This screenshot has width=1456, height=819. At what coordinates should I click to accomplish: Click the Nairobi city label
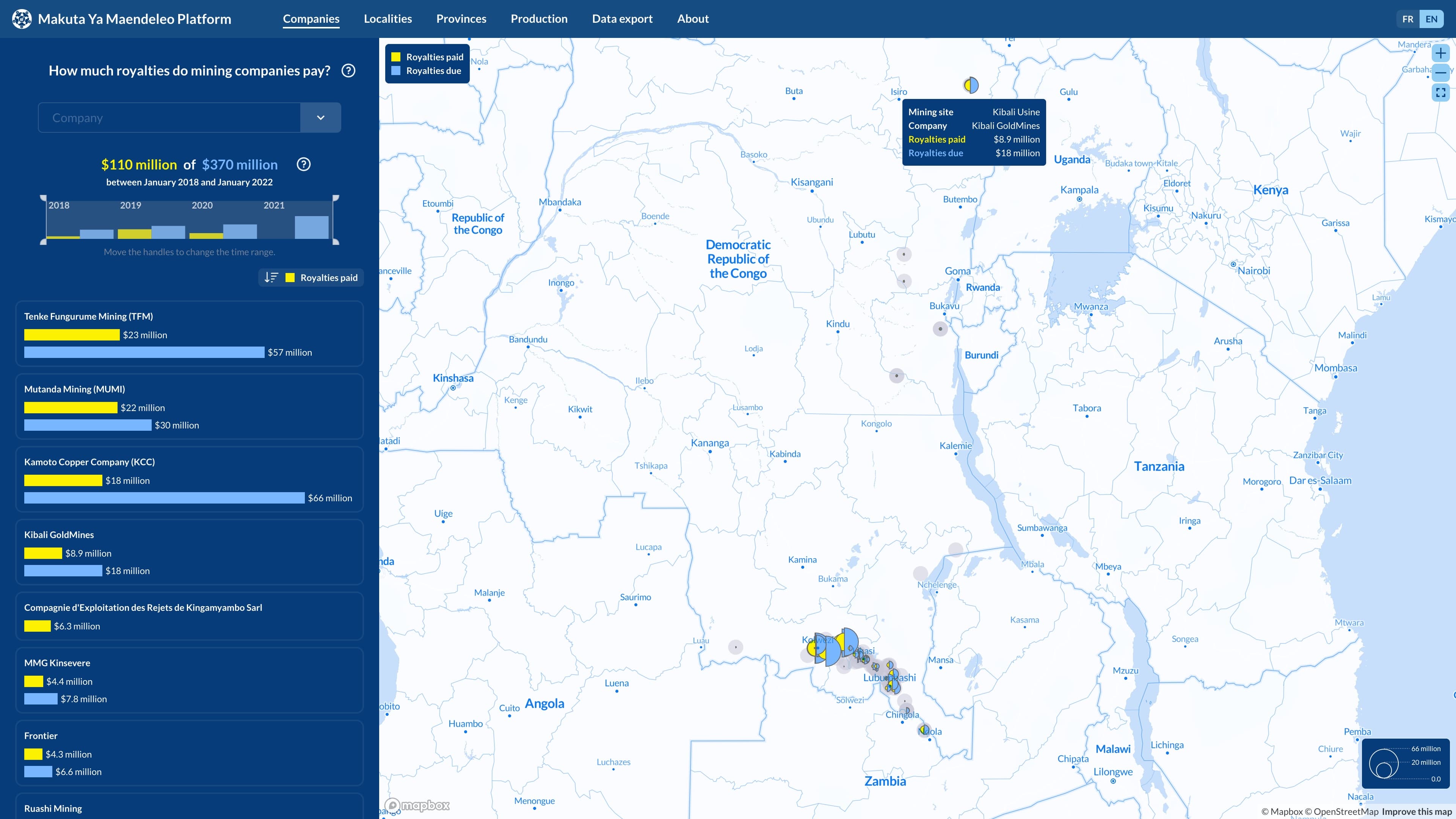(1254, 271)
